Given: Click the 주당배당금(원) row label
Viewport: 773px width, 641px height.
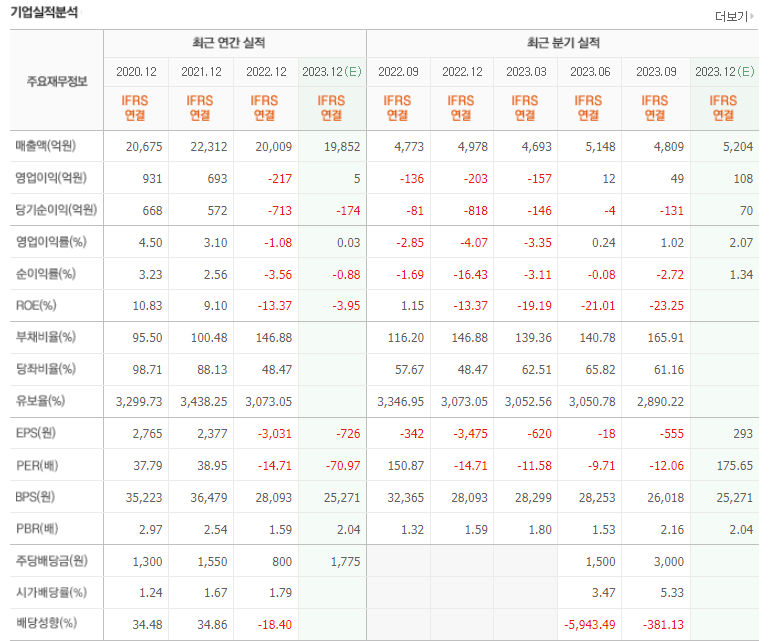Looking at the screenshot, I should click(x=51, y=561).
